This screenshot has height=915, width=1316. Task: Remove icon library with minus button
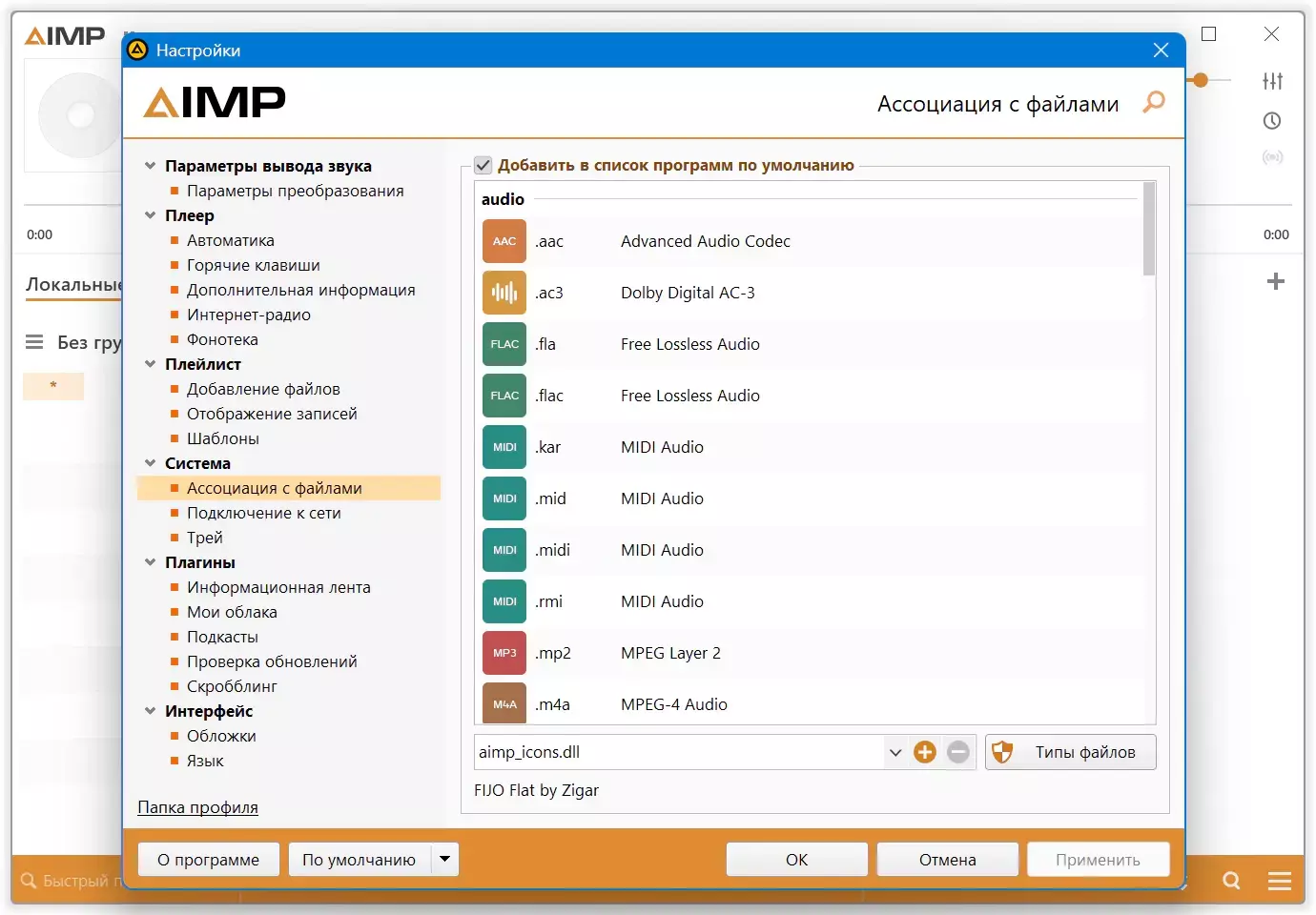958,752
